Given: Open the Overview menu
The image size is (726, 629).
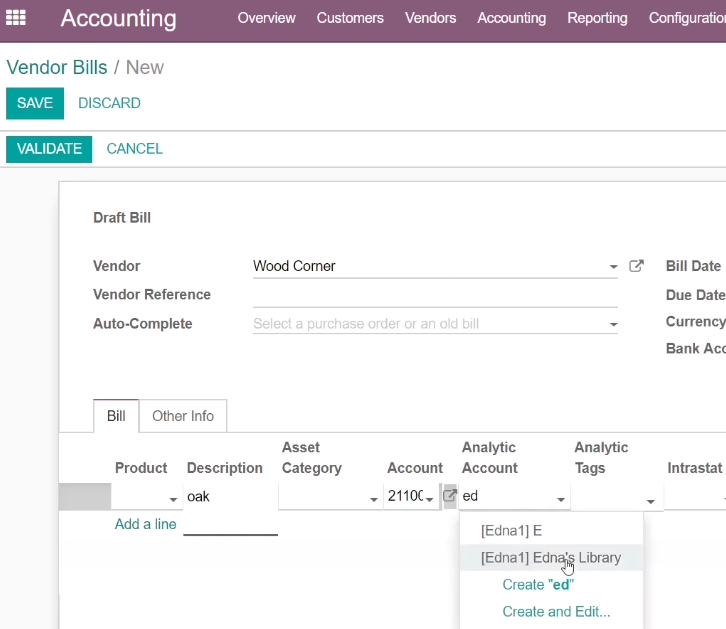Looking at the screenshot, I should [x=266, y=18].
